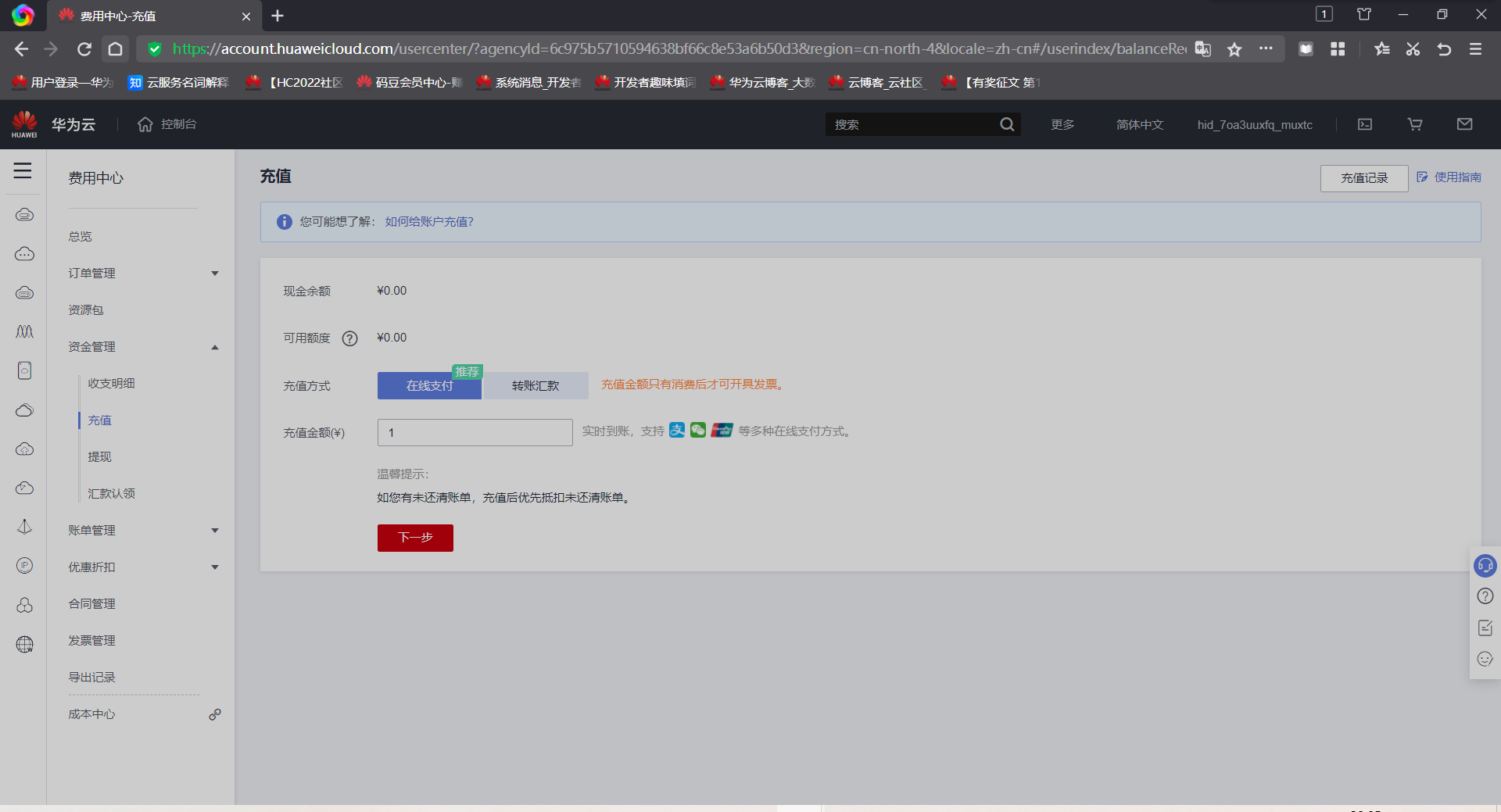Open the shopping cart
1501x812 pixels.
(1415, 124)
